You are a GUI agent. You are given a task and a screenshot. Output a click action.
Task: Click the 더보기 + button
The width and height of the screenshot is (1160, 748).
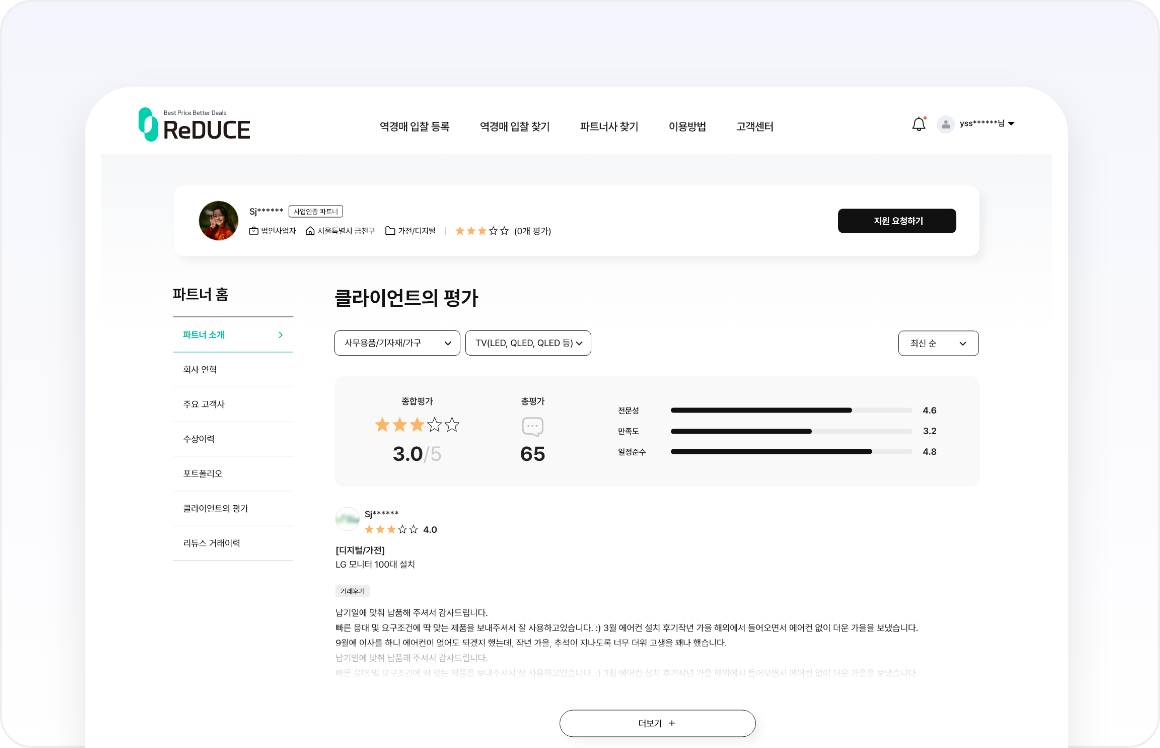657,723
